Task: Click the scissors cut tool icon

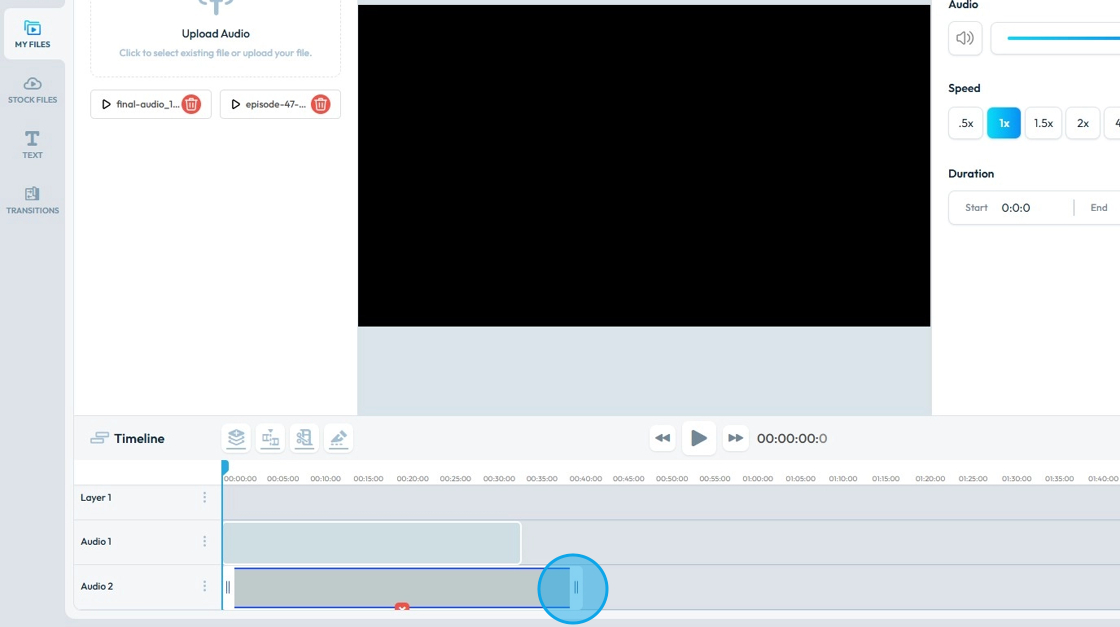Action: pos(304,438)
